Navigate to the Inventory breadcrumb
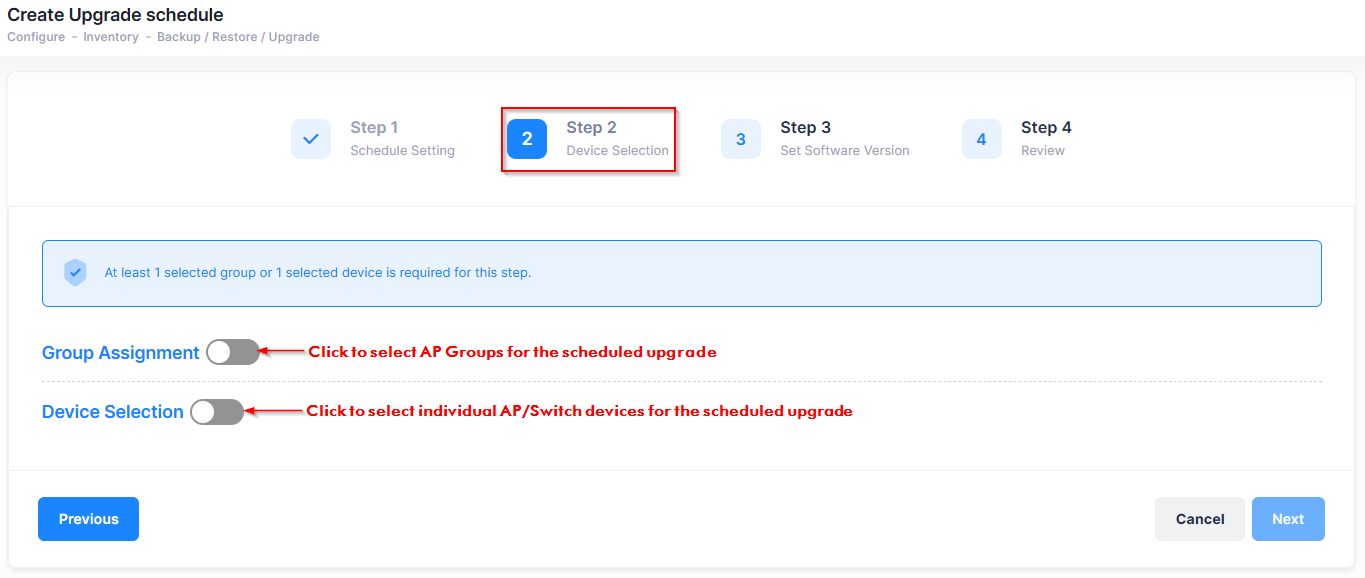This screenshot has height=578, width=1365. click(111, 37)
